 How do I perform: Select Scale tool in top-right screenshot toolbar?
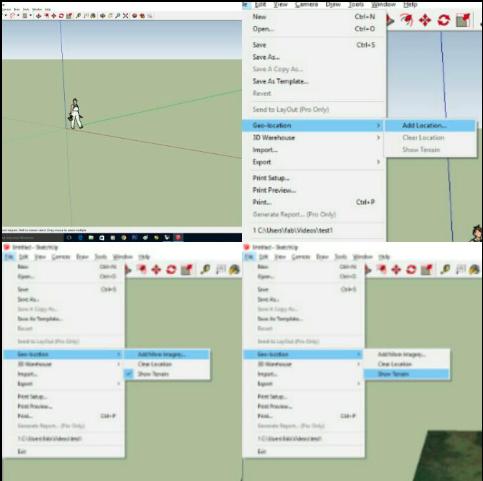coord(463,20)
